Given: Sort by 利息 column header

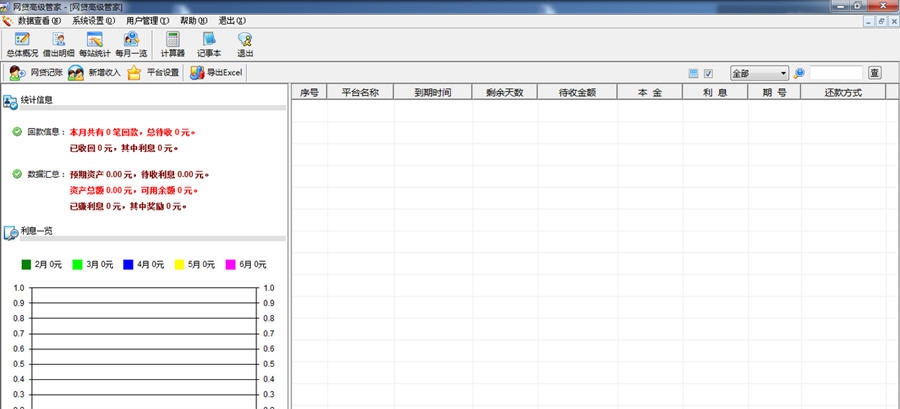Looking at the screenshot, I should coord(715,92).
